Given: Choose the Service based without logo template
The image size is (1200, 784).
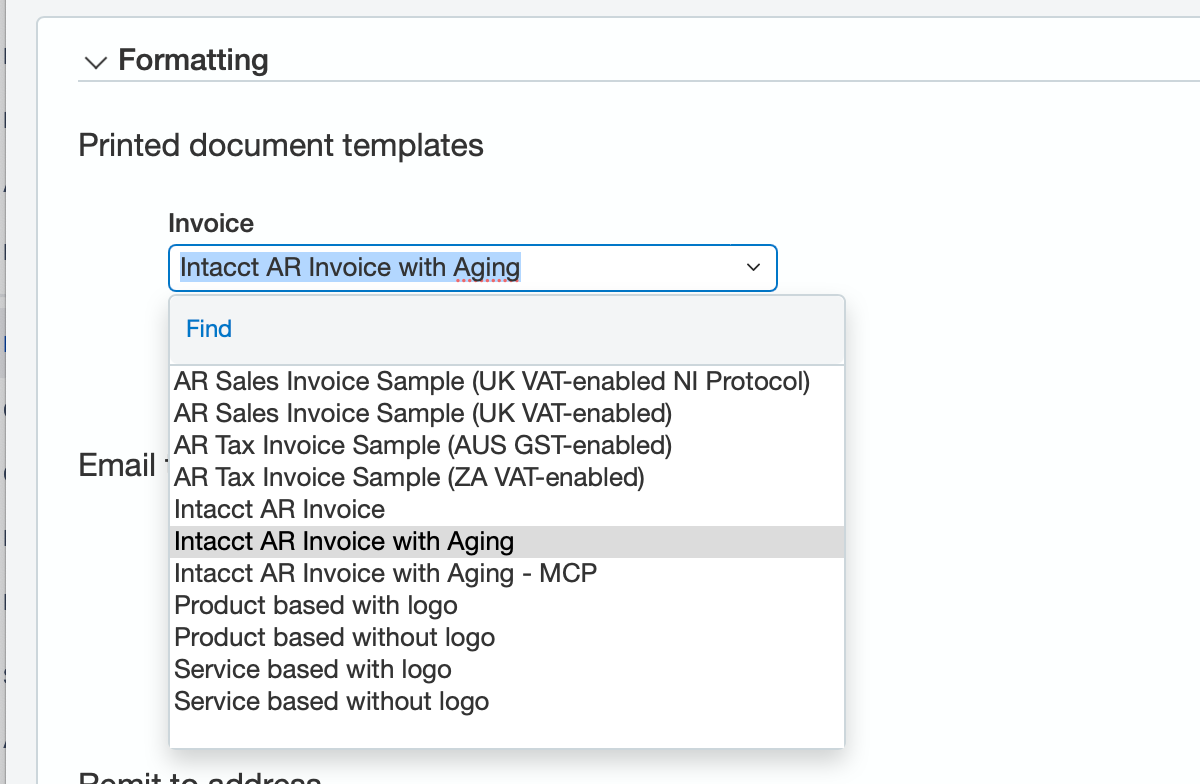Looking at the screenshot, I should click(331, 701).
